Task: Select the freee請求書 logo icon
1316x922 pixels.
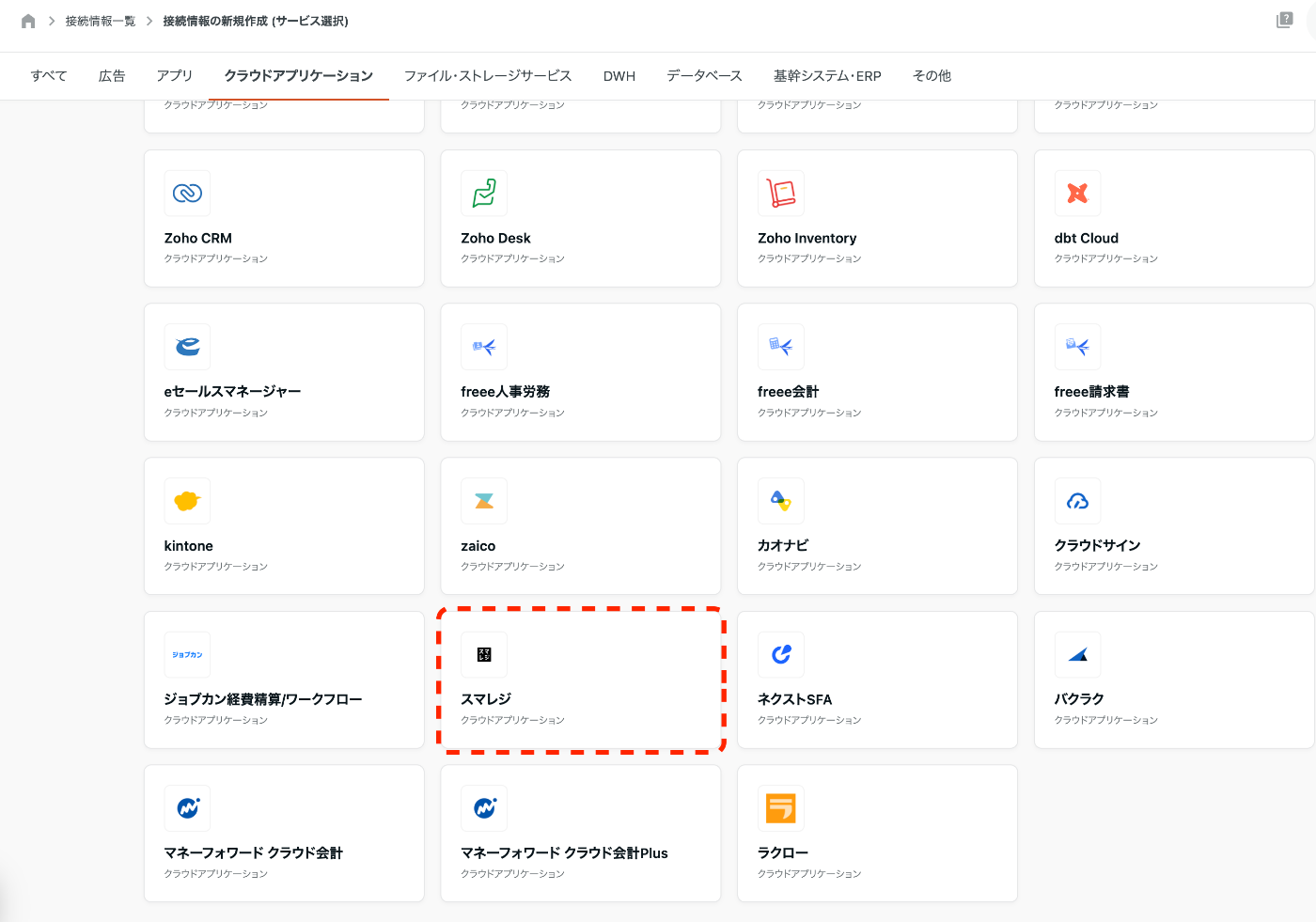Action: [1077, 347]
